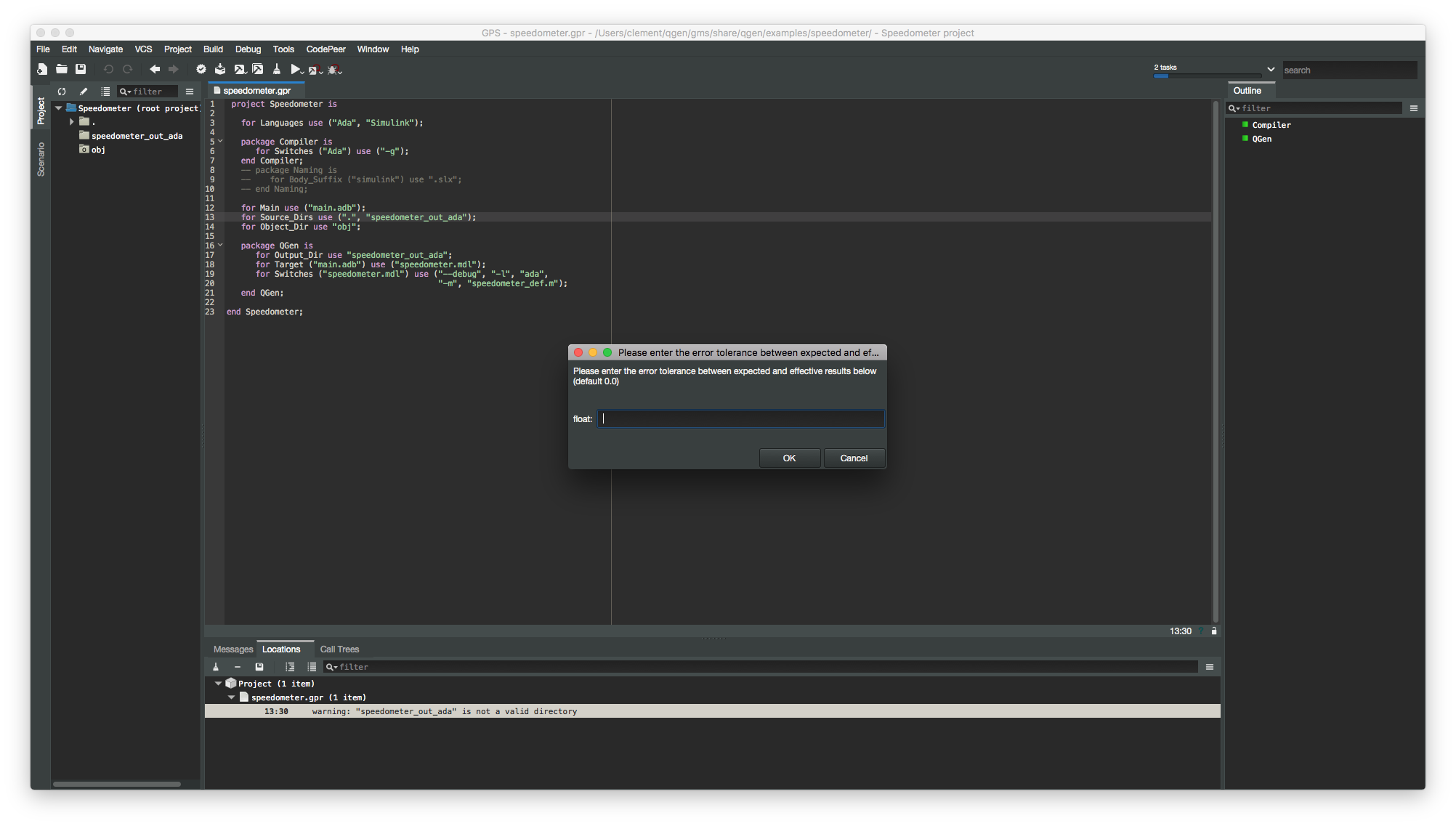1456x826 pixels.
Task: Click the run main play icon
Action: click(x=296, y=70)
